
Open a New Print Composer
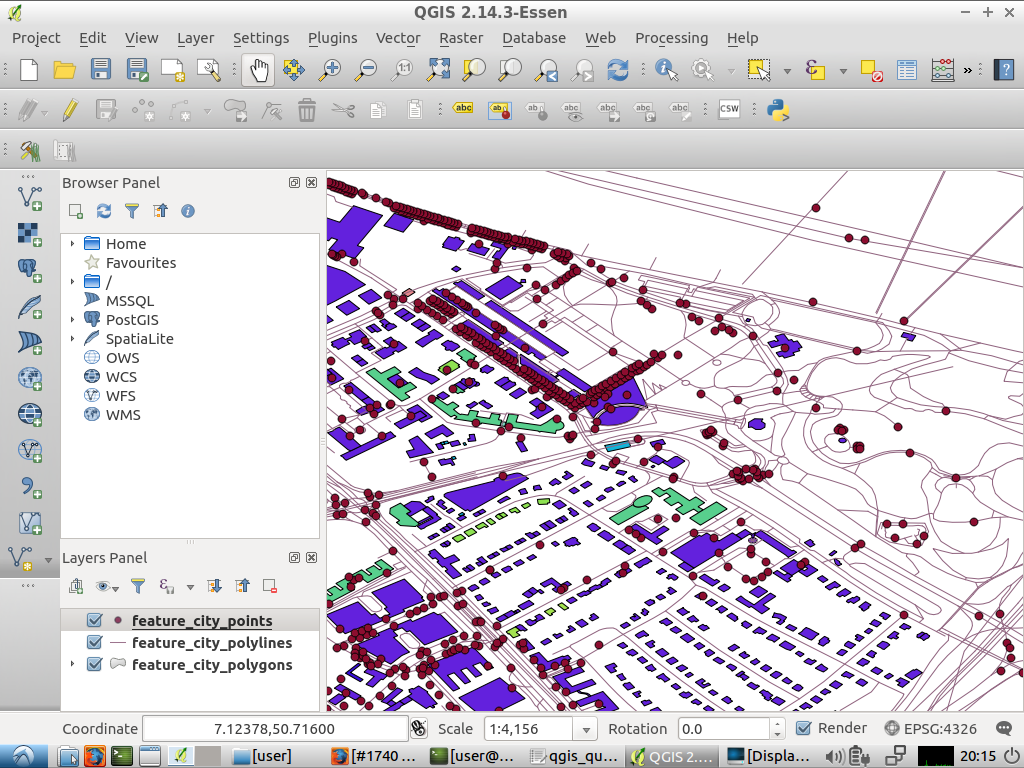click(x=172, y=69)
